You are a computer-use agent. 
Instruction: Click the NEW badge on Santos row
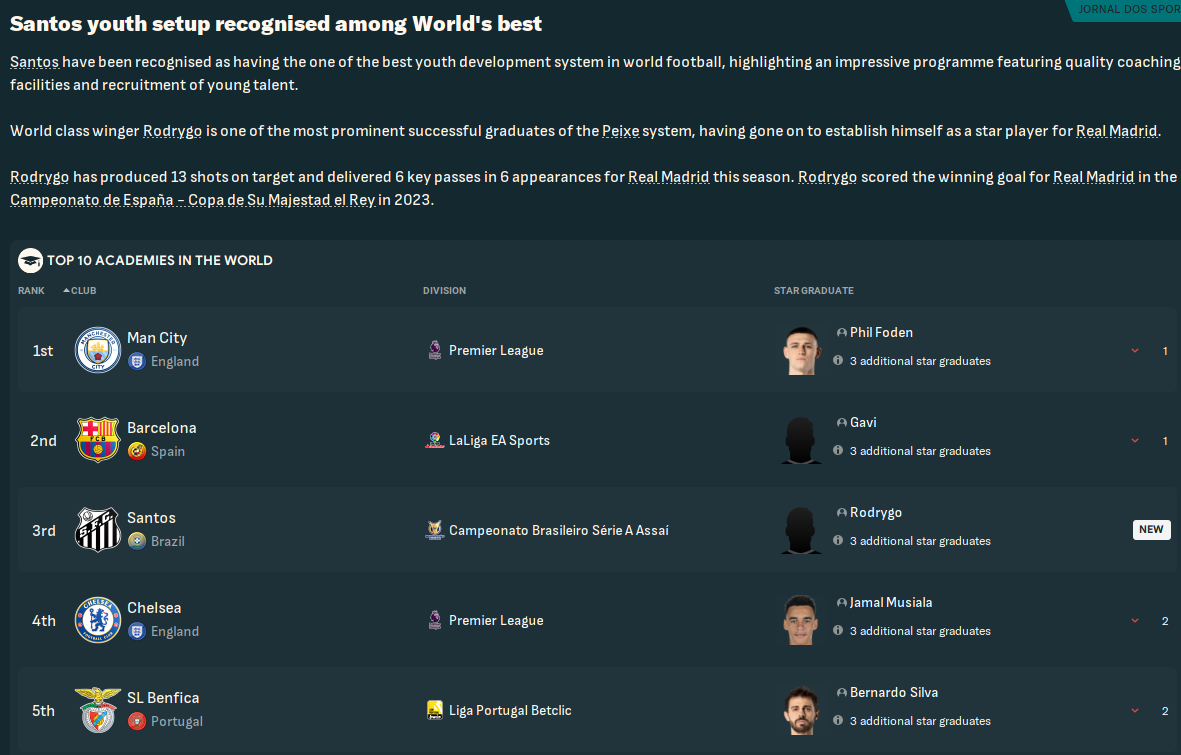tap(1151, 530)
